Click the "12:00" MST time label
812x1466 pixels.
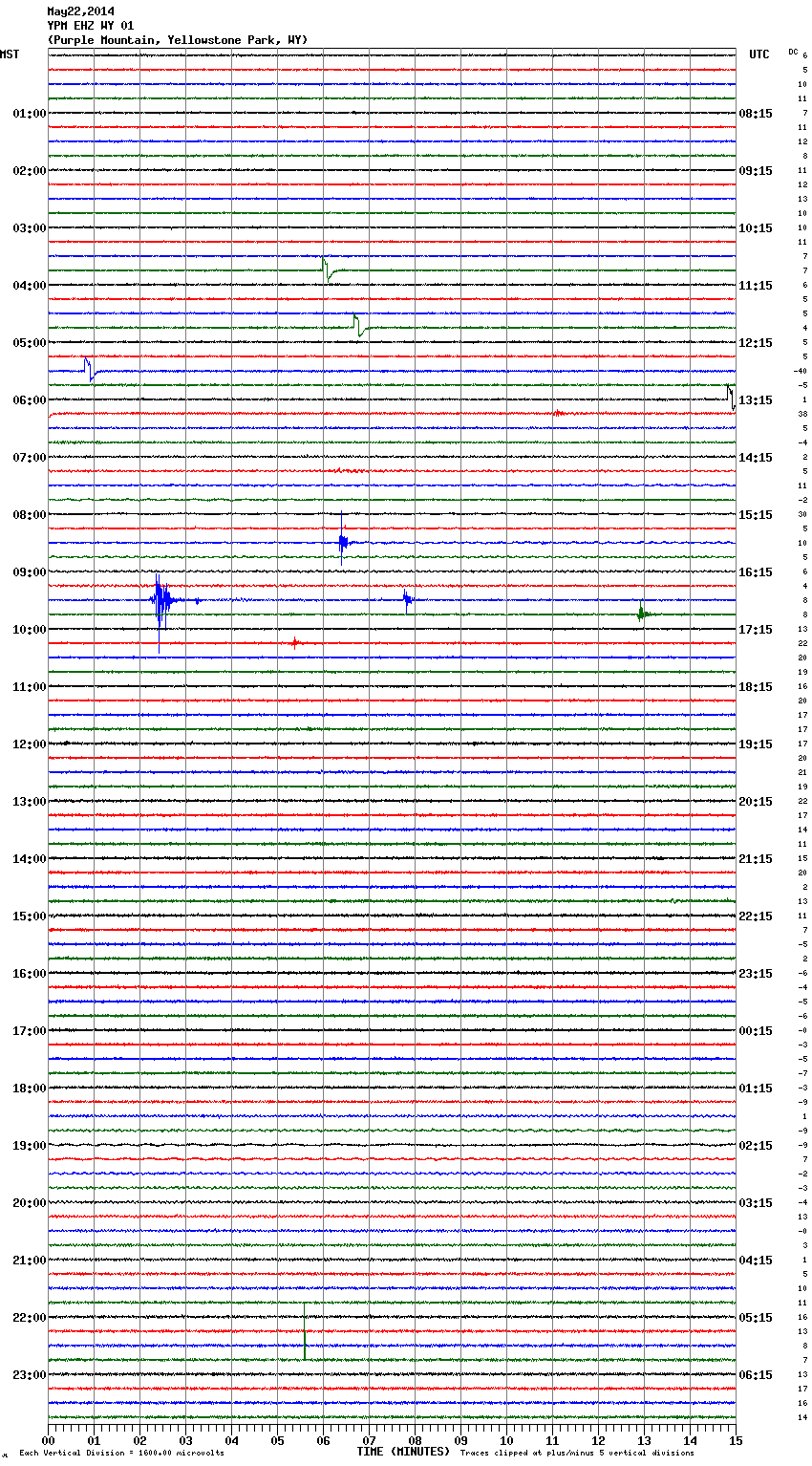pos(30,744)
